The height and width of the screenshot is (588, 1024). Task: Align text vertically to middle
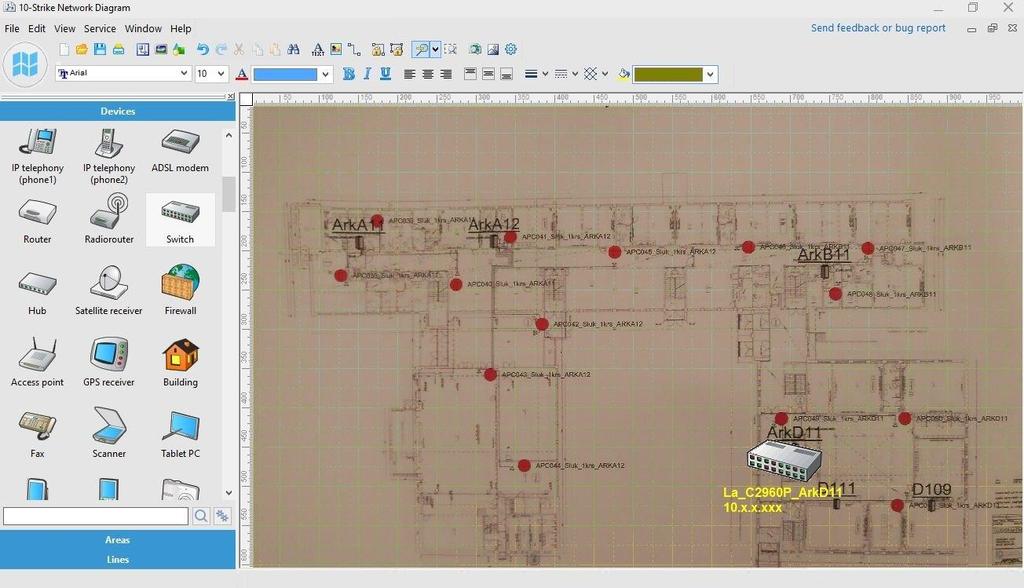coord(488,74)
